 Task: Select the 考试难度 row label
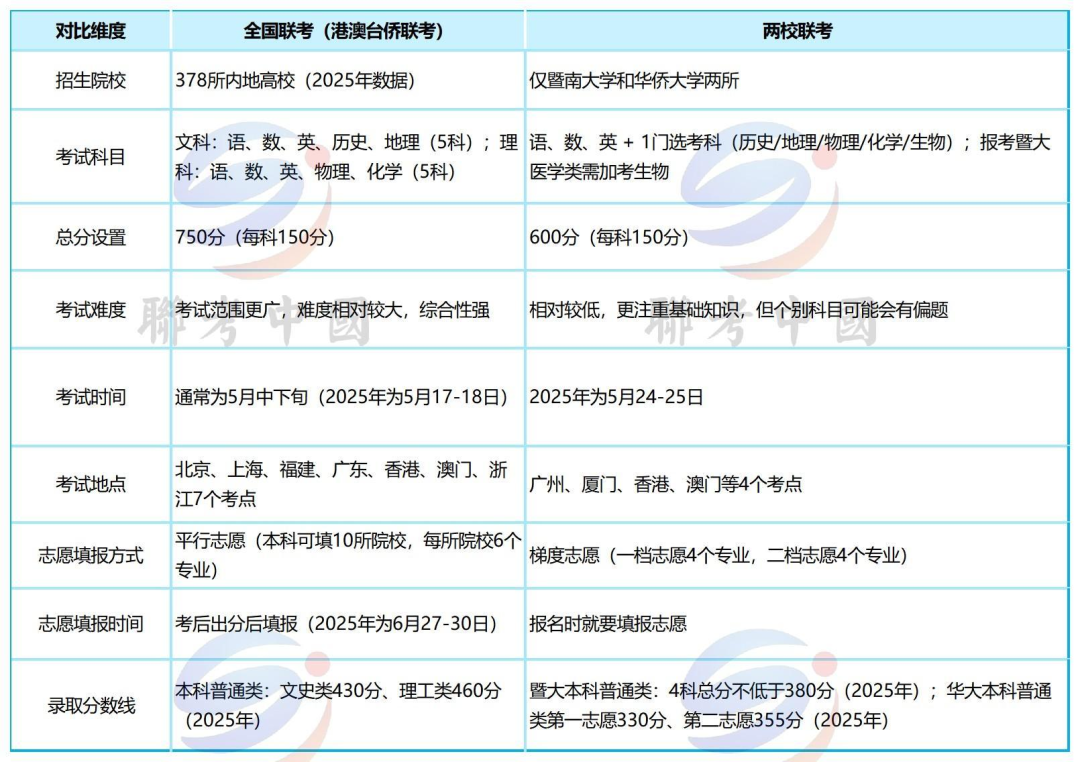coord(90,310)
